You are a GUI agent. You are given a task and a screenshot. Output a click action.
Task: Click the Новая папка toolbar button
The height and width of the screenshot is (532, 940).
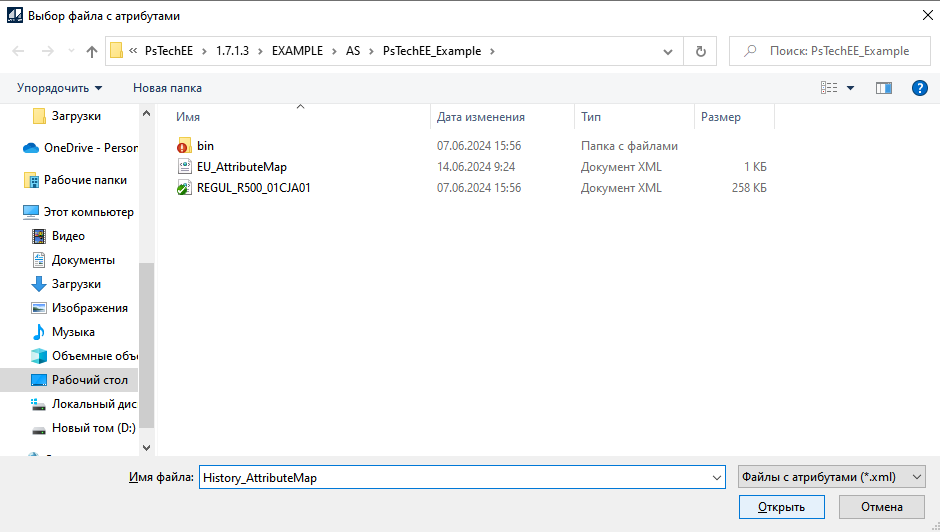coord(167,88)
